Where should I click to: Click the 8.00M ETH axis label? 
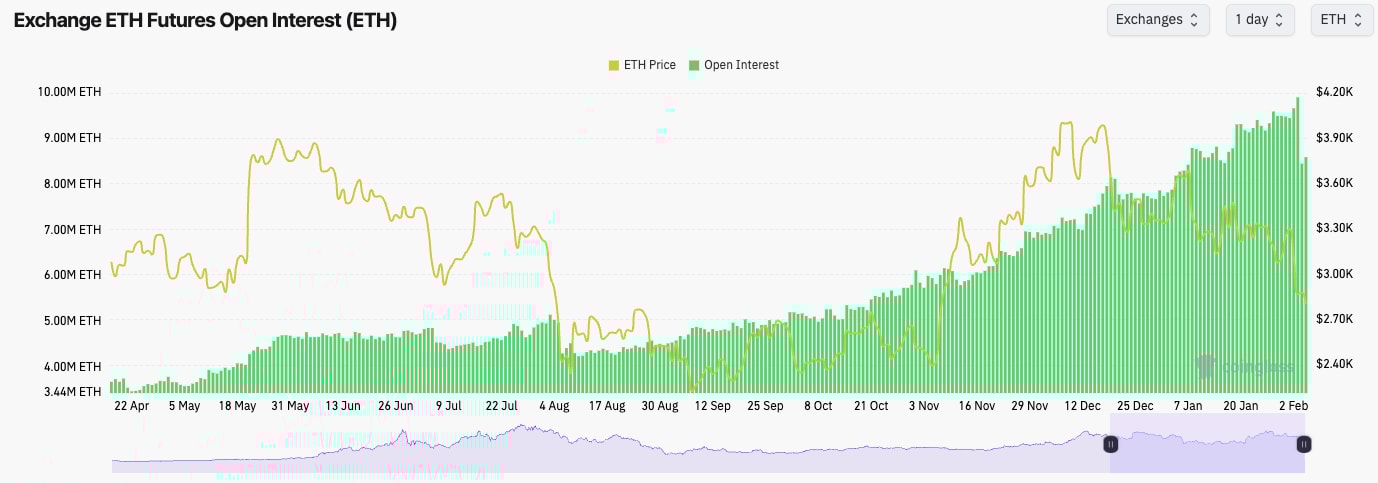71,184
